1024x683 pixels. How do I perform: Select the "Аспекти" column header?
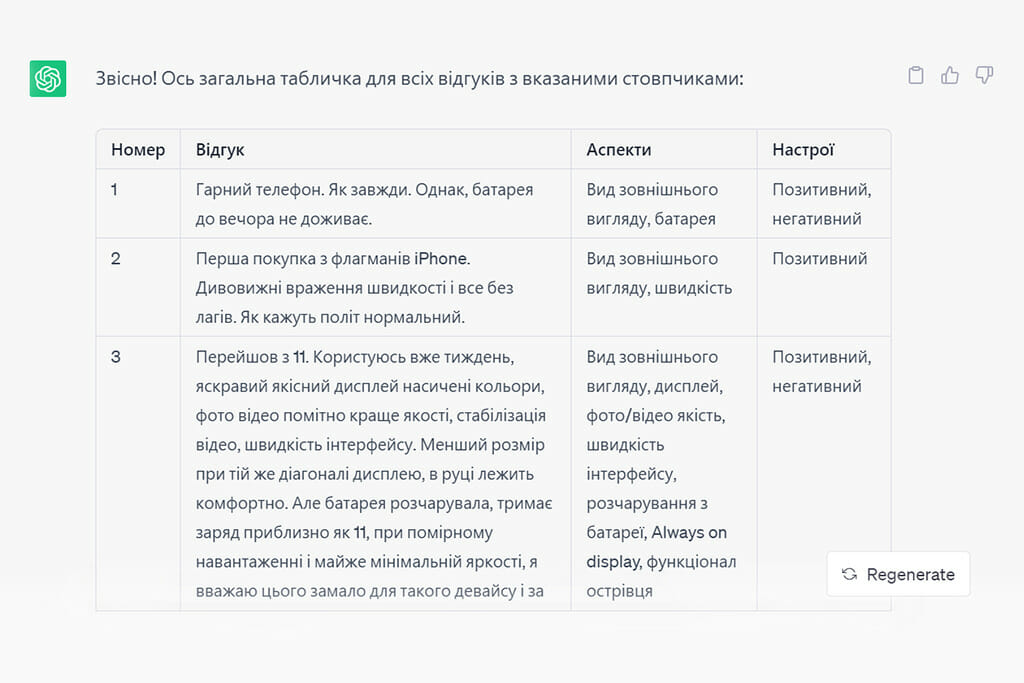[x=619, y=150]
